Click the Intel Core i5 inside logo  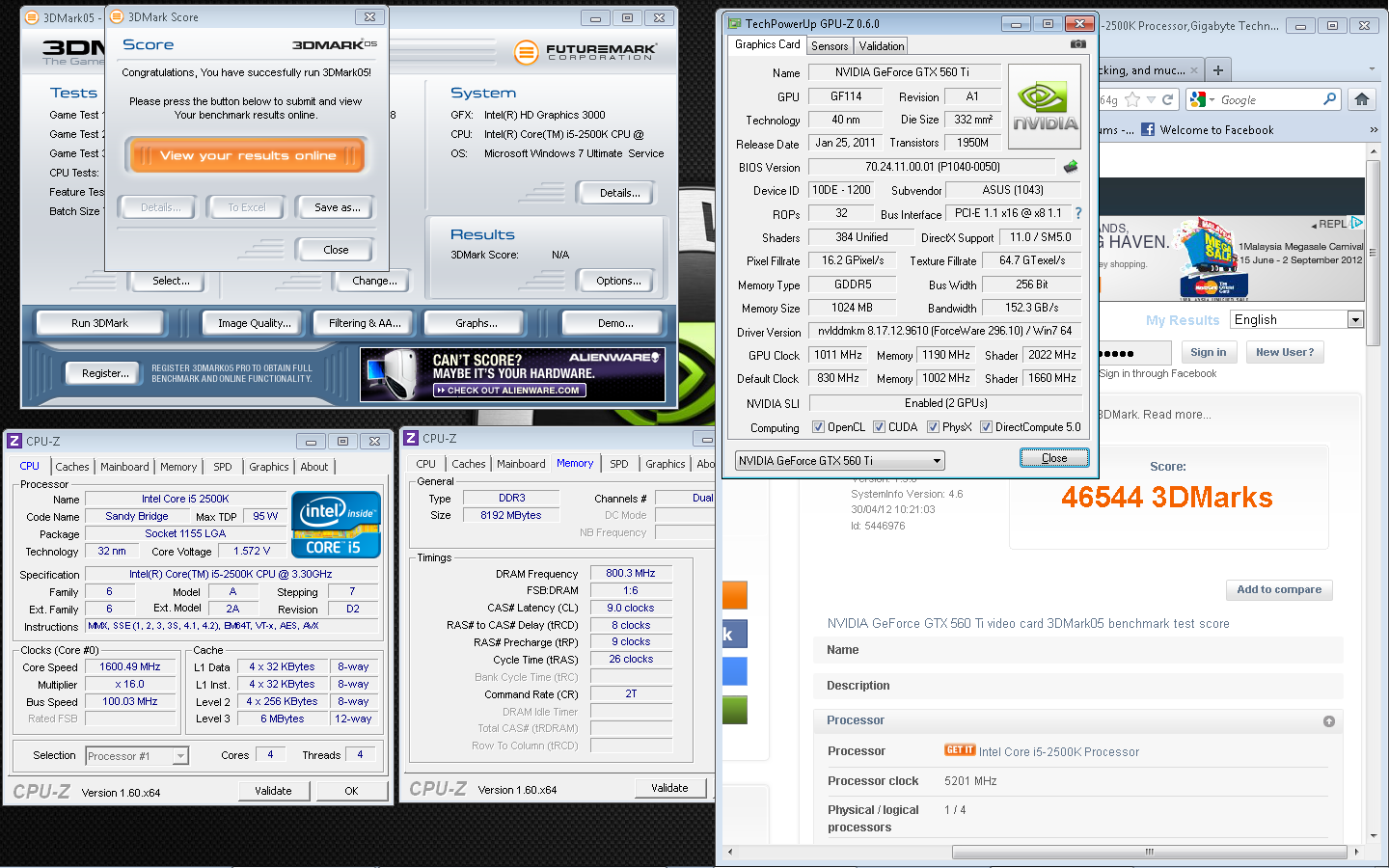pos(337,525)
